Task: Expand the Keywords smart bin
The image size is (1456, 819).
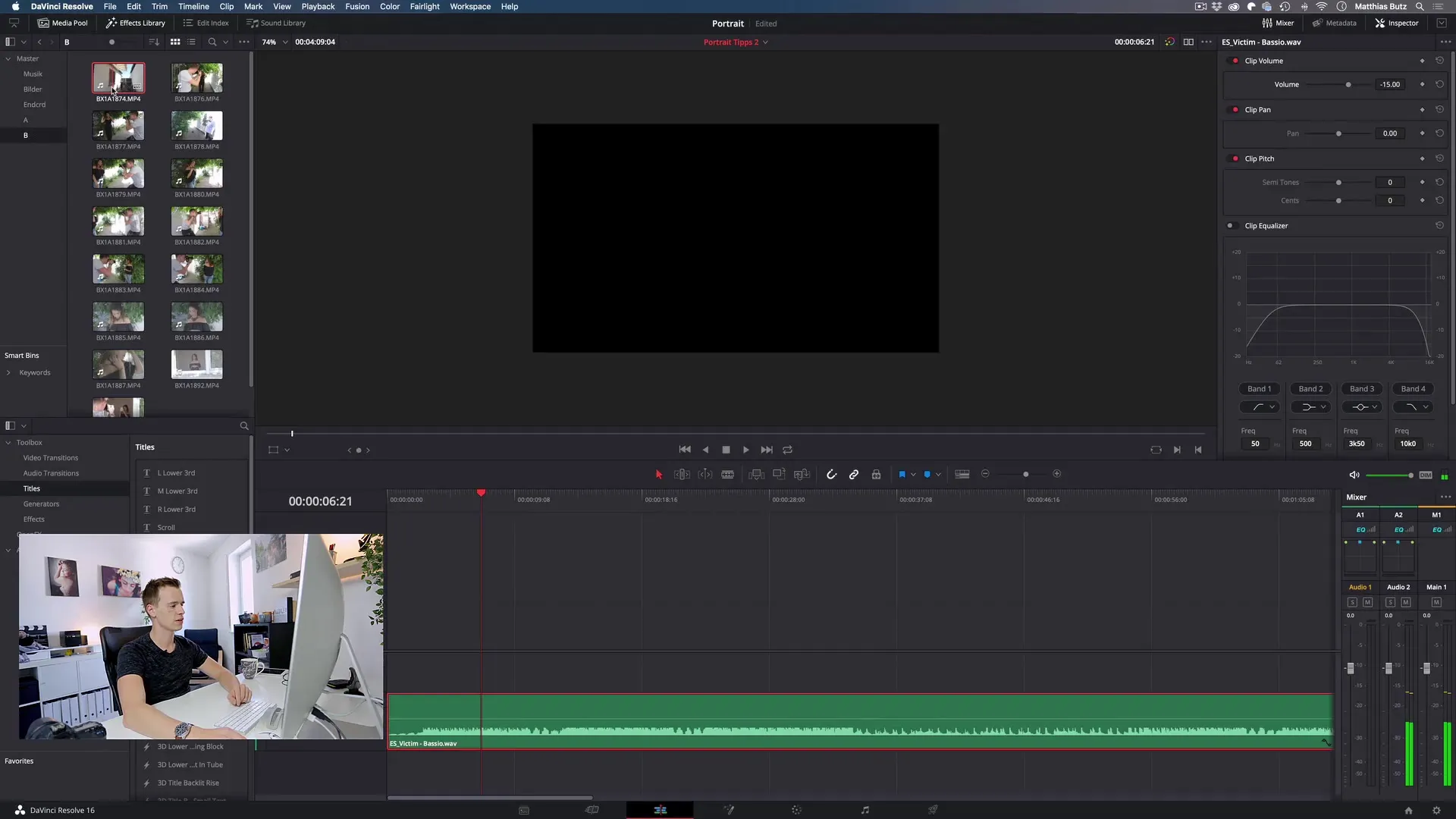Action: [x=8, y=373]
